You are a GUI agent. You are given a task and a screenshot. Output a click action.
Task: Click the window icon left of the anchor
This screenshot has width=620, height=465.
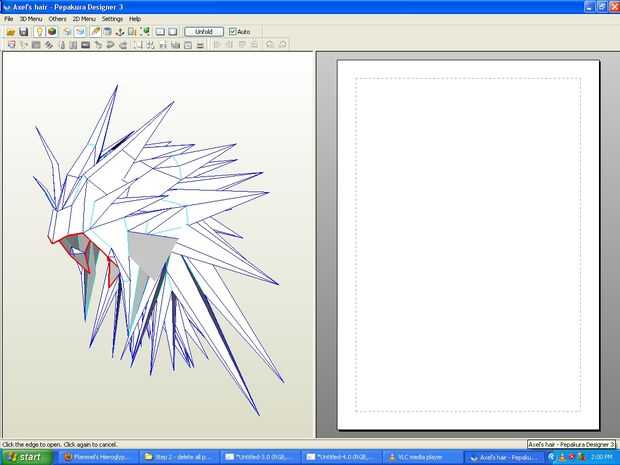click(x=107, y=32)
